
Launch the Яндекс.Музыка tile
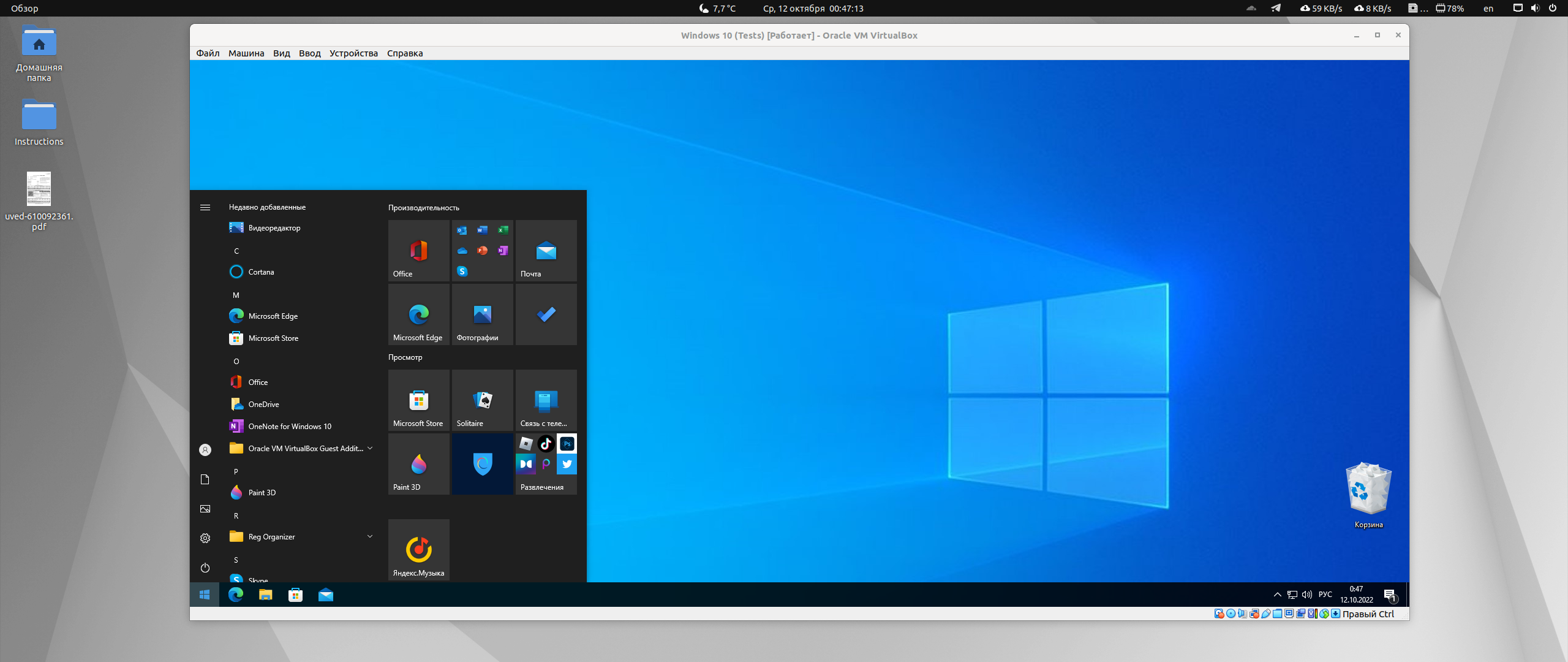coord(419,550)
